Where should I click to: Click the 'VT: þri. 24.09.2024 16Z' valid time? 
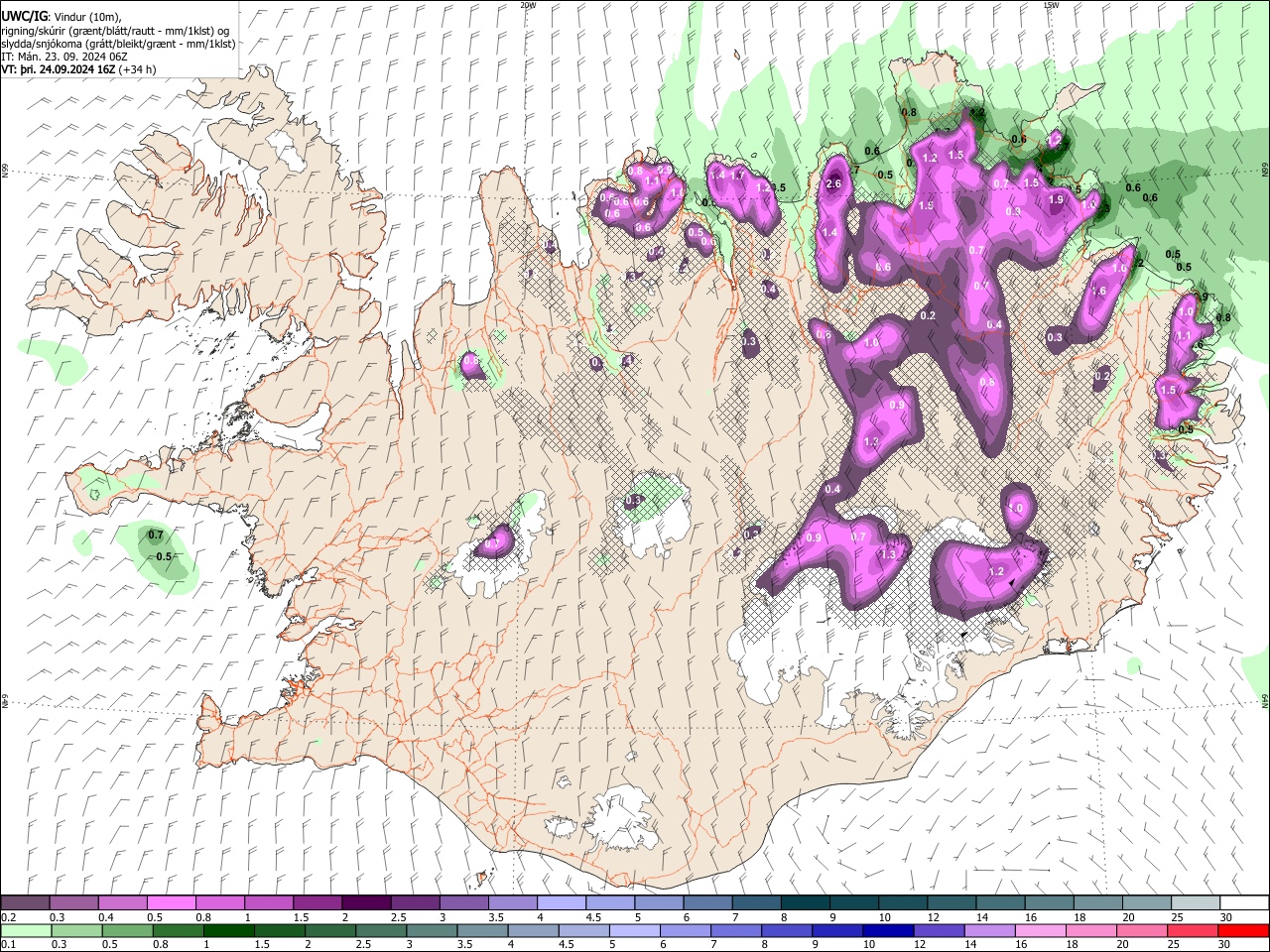coord(58,70)
